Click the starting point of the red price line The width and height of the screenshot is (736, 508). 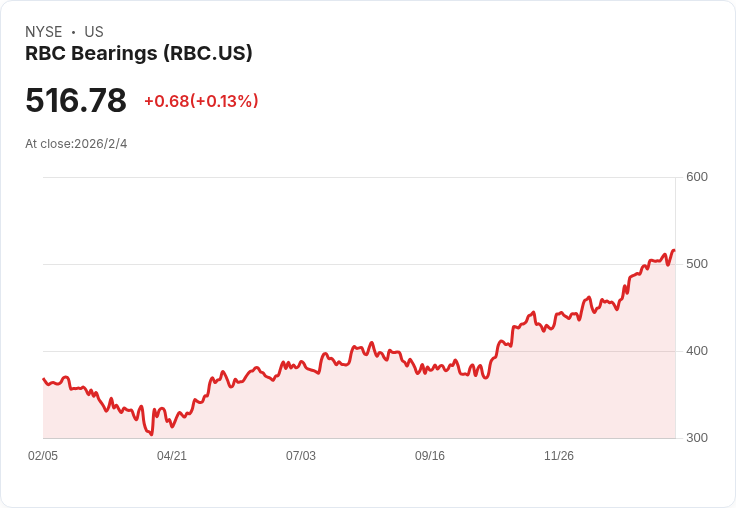point(44,379)
